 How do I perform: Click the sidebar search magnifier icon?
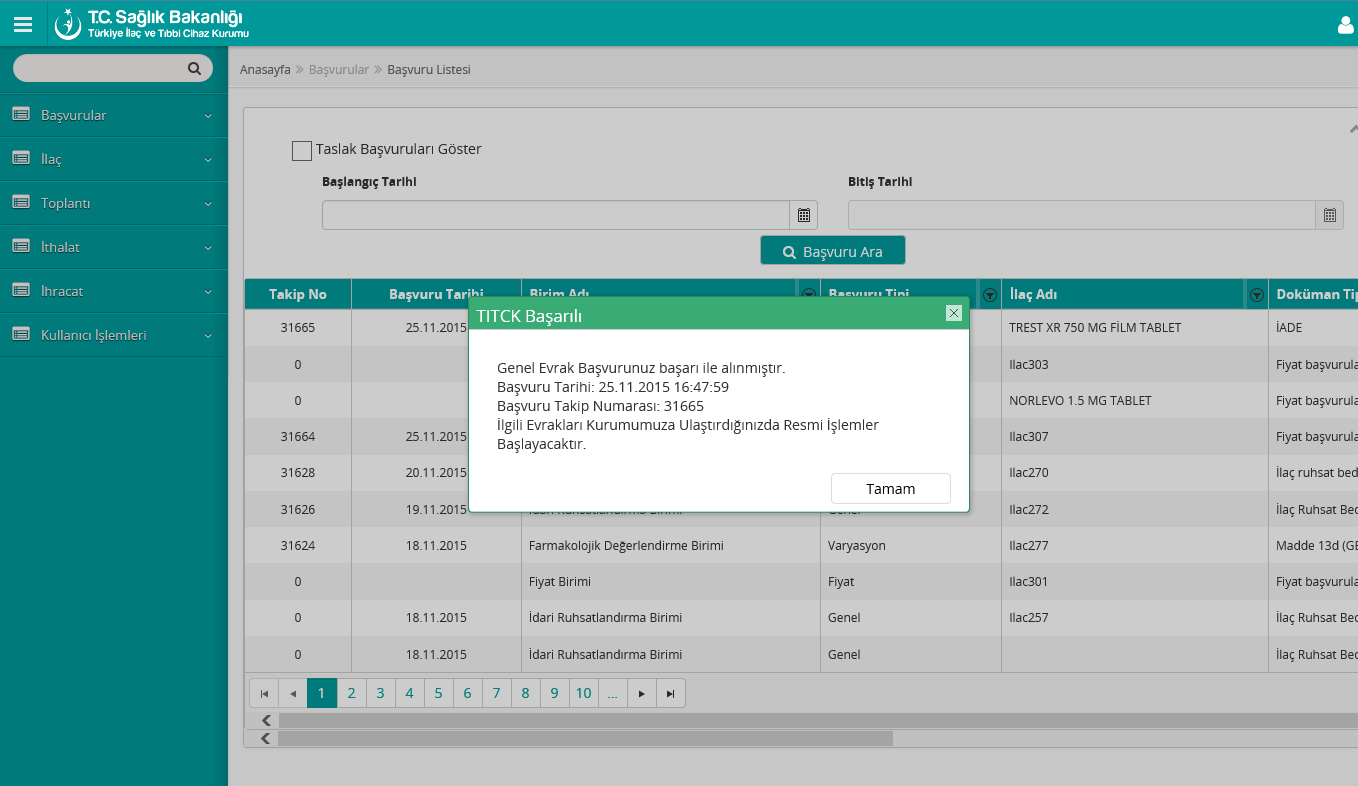click(194, 69)
